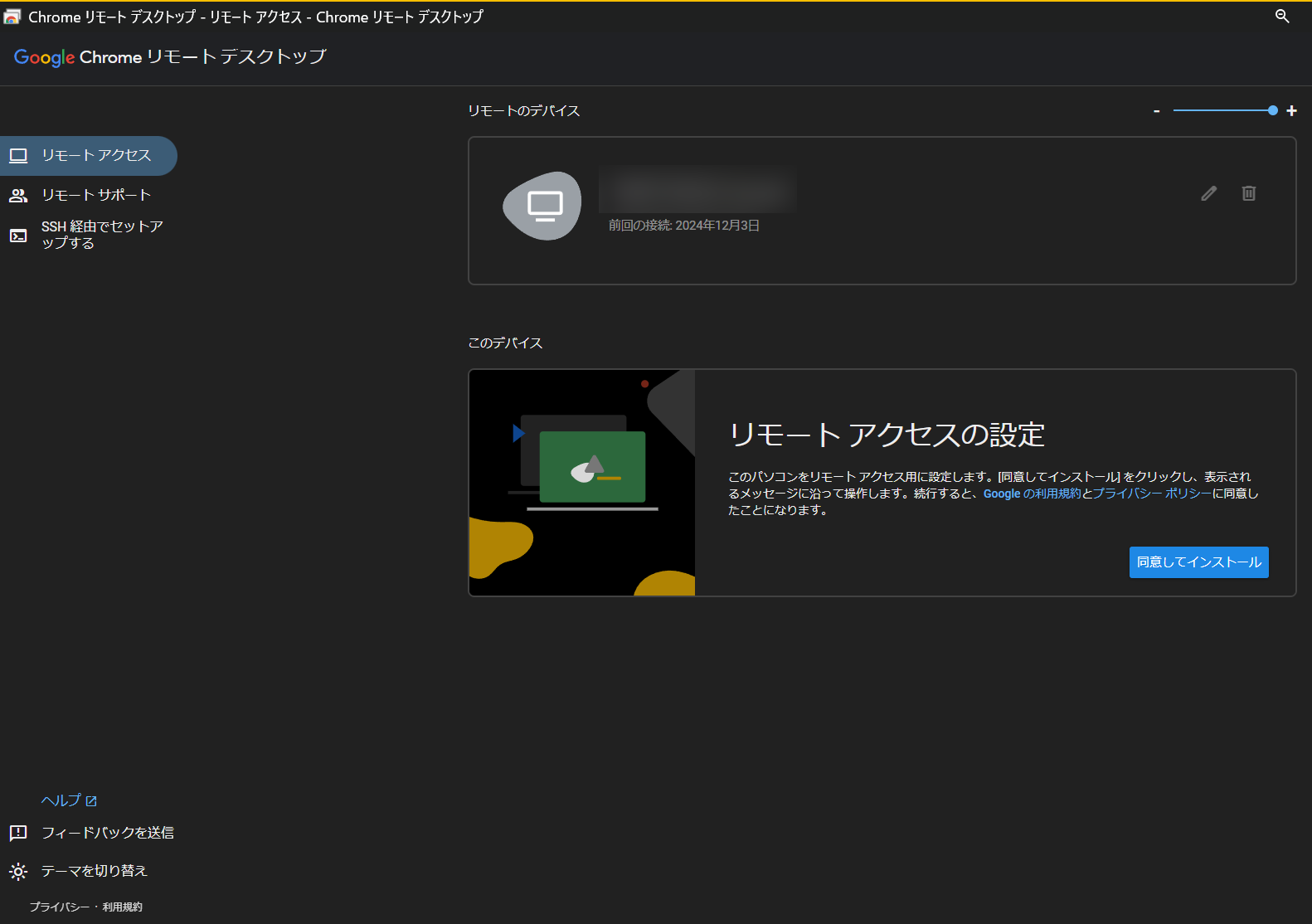Click the 同意してインストール button
Image resolution: width=1312 pixels, height=924 pixels.
point(1198,562)
